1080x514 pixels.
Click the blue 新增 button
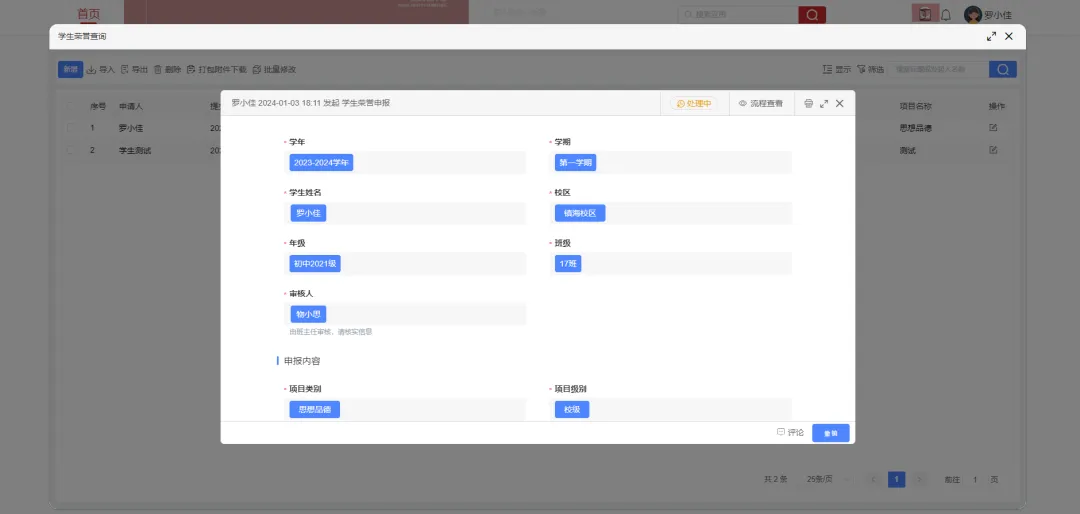click(x=70, y=69)
